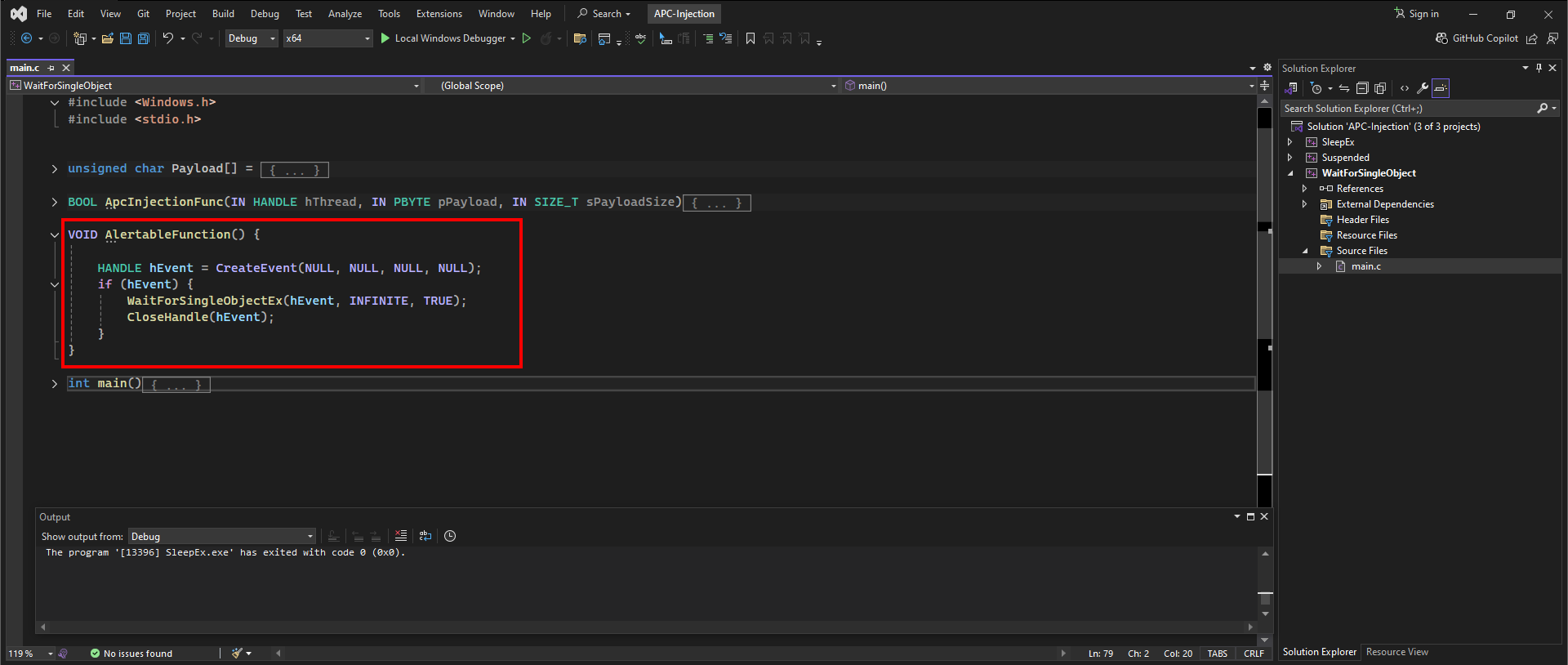Toggle View Code icon in Solution Explorer

[x=1404, y=88]
